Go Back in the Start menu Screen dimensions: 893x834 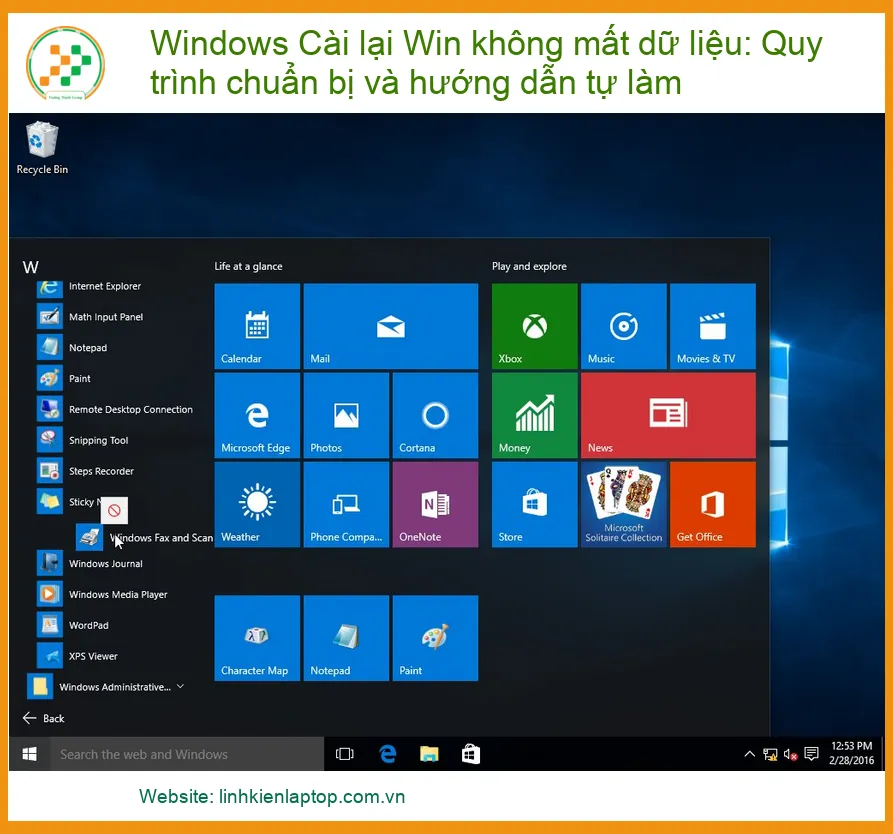[x=43, y=718]
